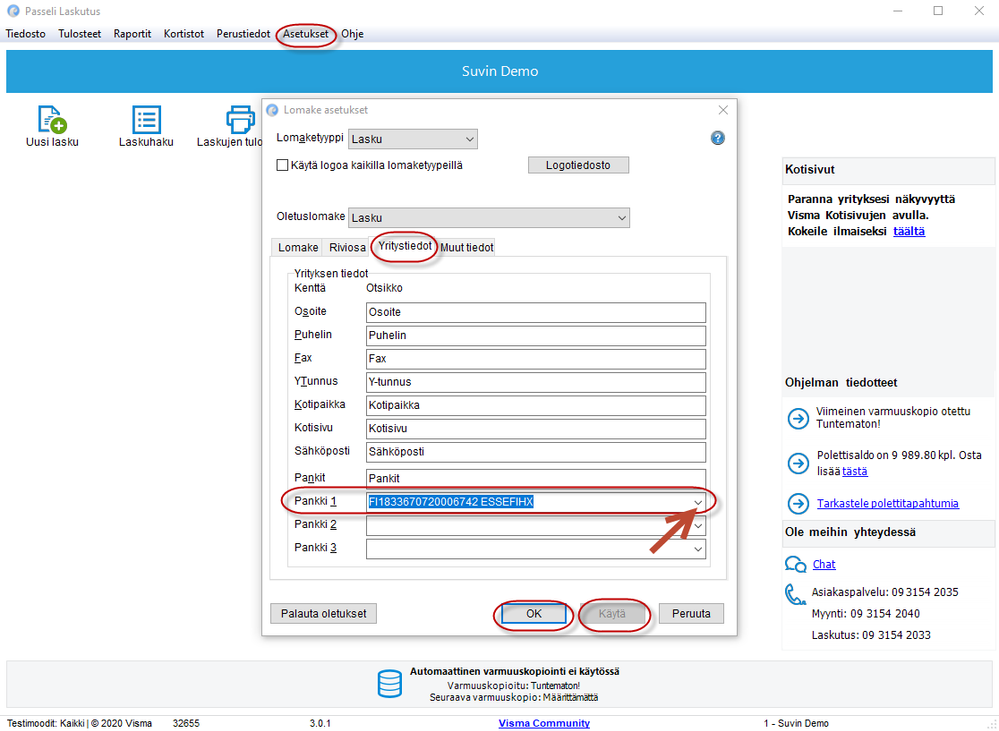Confirm with the OK button
This screenshot has width=999, height=731.
pos(533,614)
